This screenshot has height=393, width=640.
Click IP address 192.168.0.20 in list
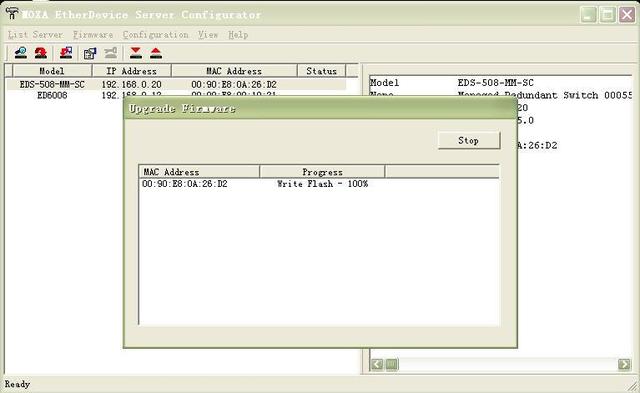pos(131,84)
